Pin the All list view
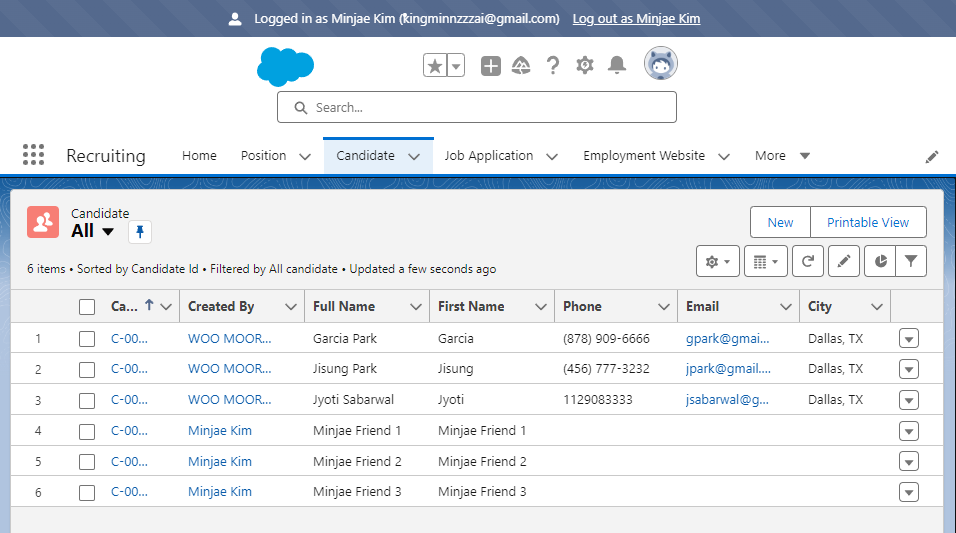956x533 pixels. 140,232
